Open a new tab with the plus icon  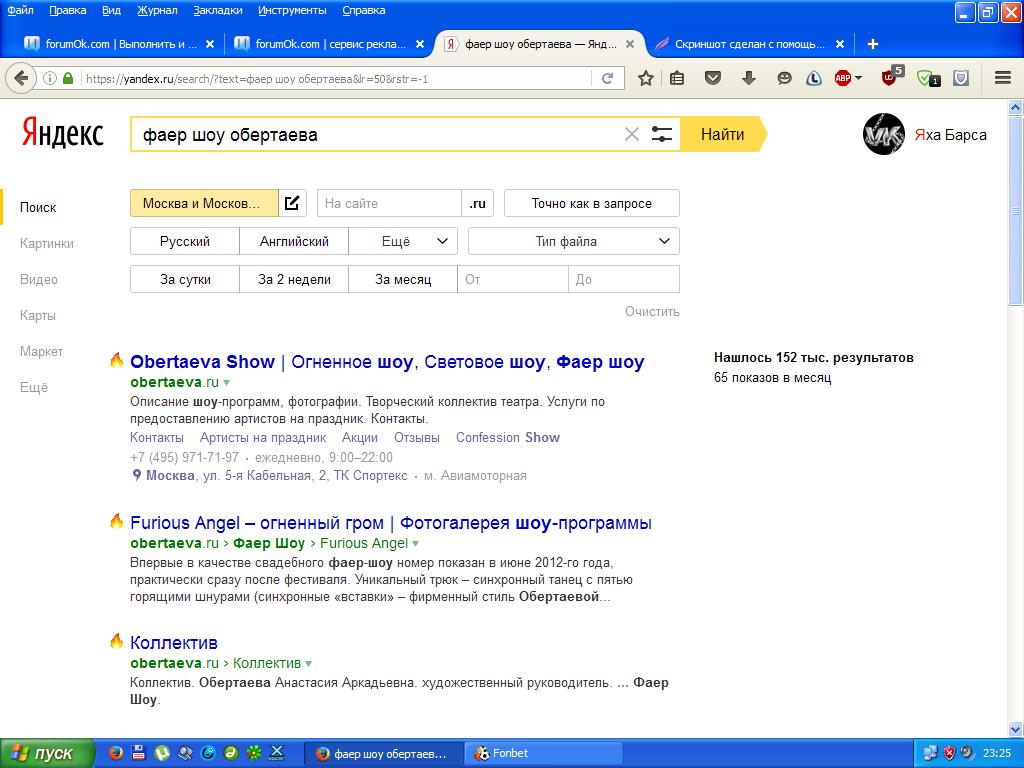point(872,44)
